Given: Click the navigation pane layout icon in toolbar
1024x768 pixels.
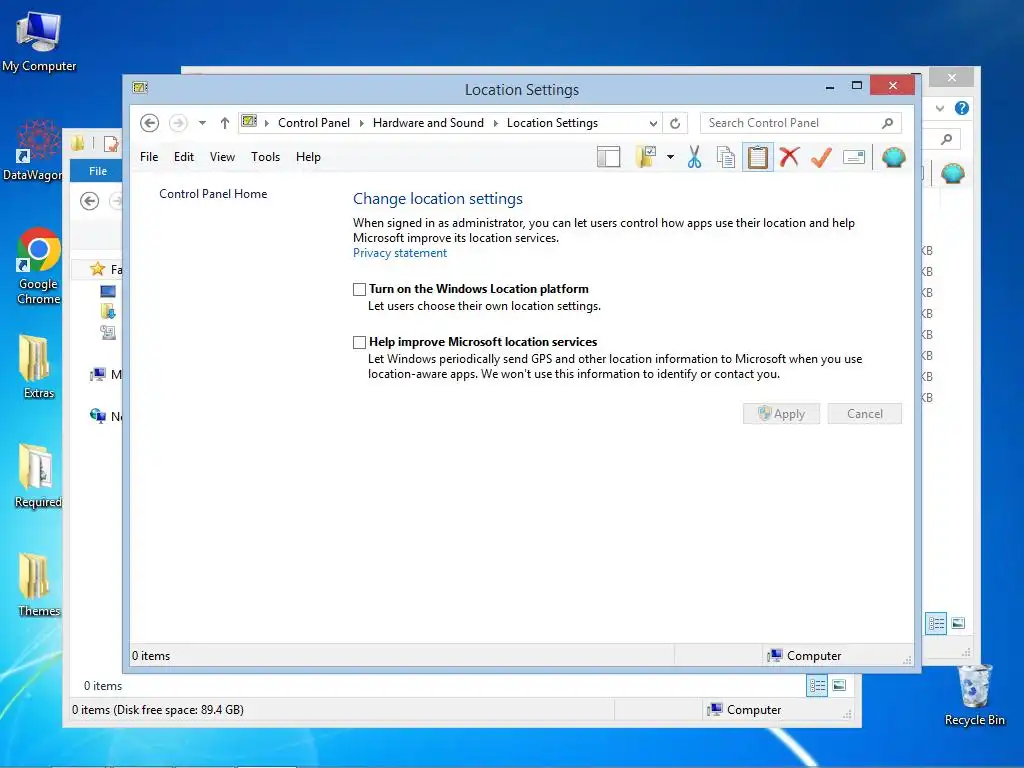Looking at the screenshot, I should tap(608, 157).
